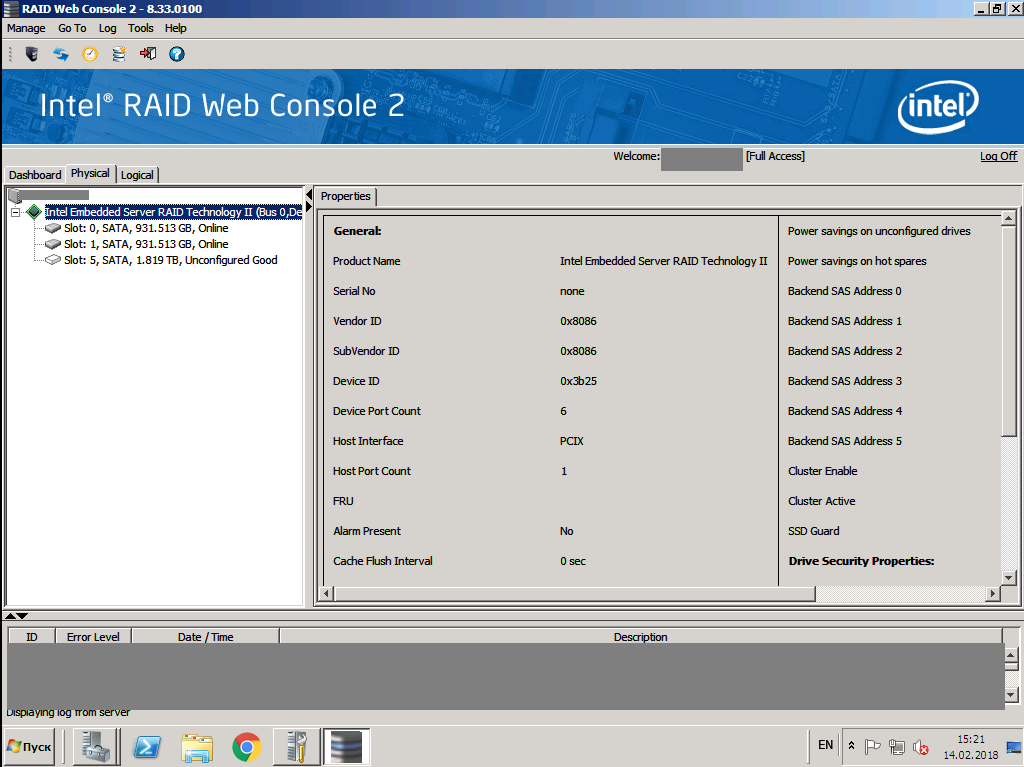Click the Log Off link

point(999,156)
